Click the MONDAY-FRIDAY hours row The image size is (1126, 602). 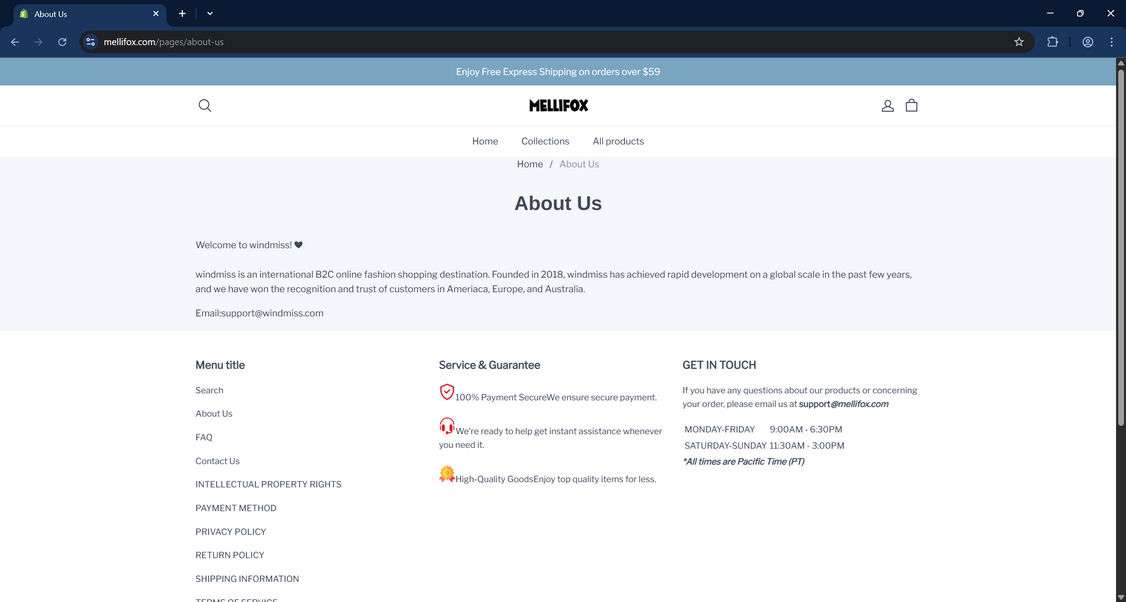point(763,430)
